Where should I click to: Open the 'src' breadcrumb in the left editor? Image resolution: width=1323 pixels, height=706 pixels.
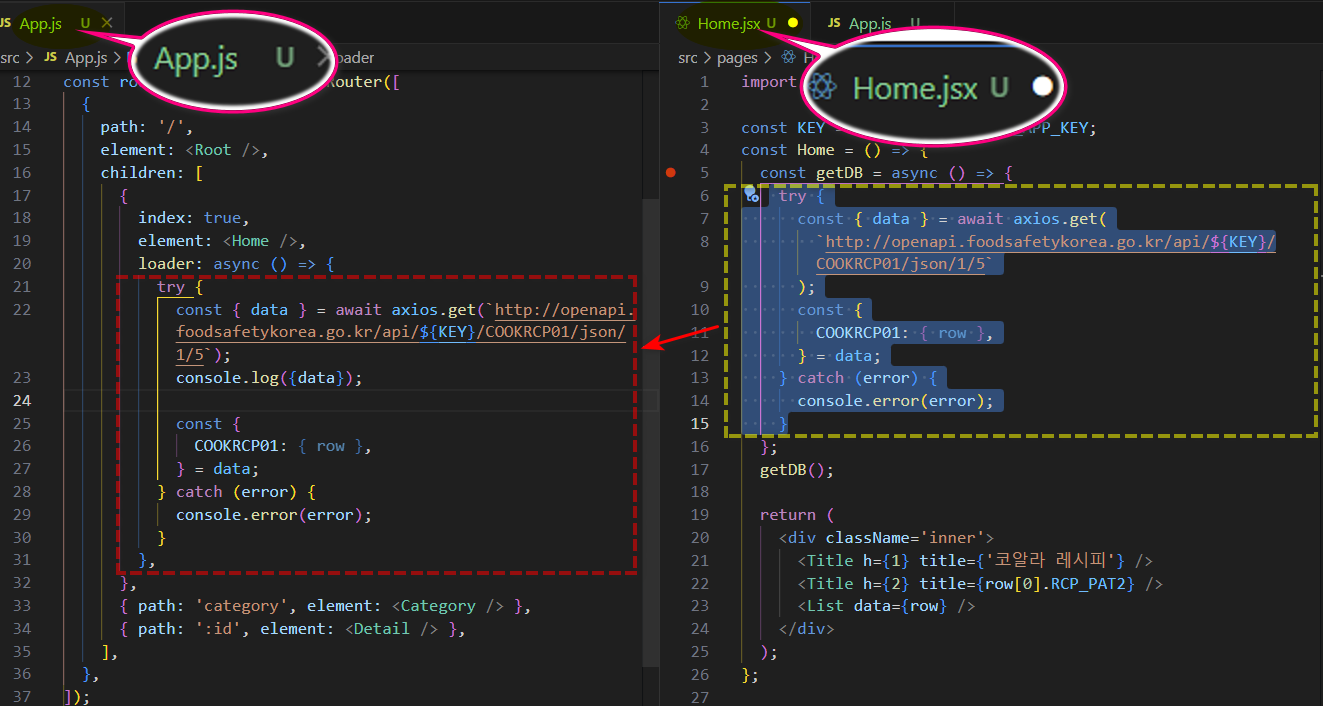tap(10, 58)
